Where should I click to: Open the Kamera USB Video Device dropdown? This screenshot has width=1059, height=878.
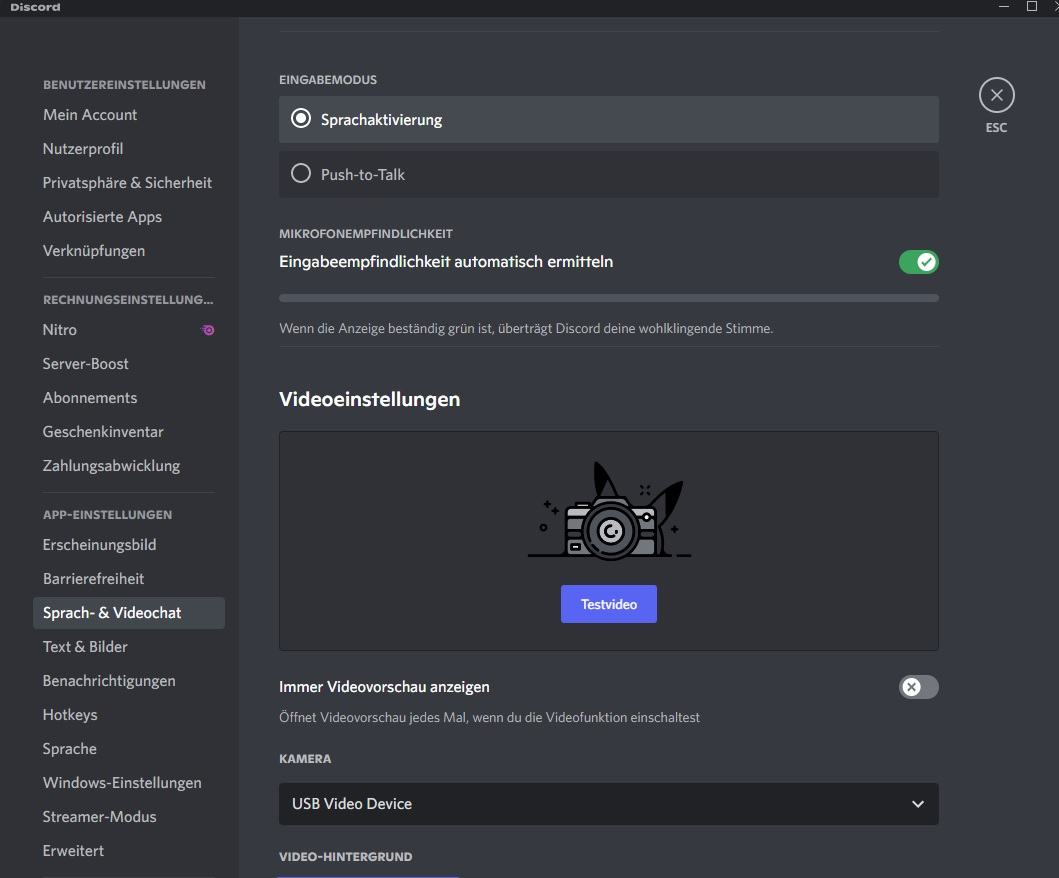tap(609, 804)
